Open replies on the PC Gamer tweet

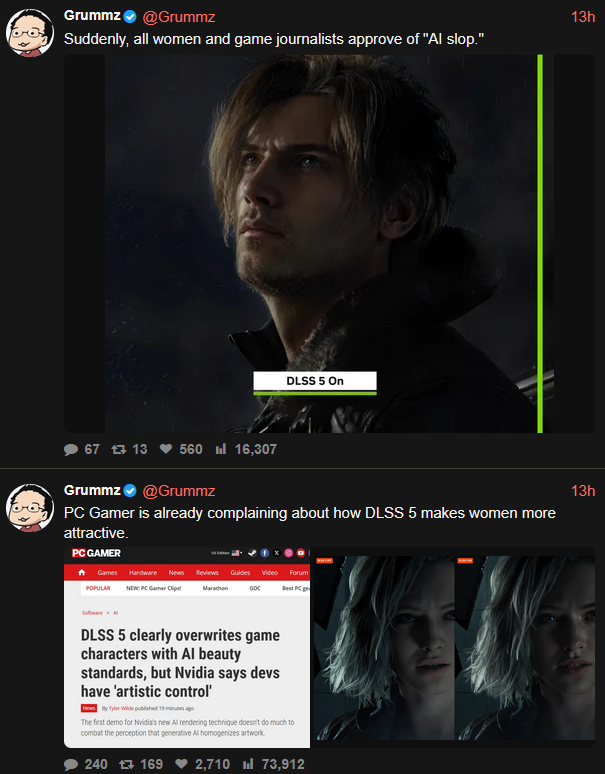(x=86, y=764)
